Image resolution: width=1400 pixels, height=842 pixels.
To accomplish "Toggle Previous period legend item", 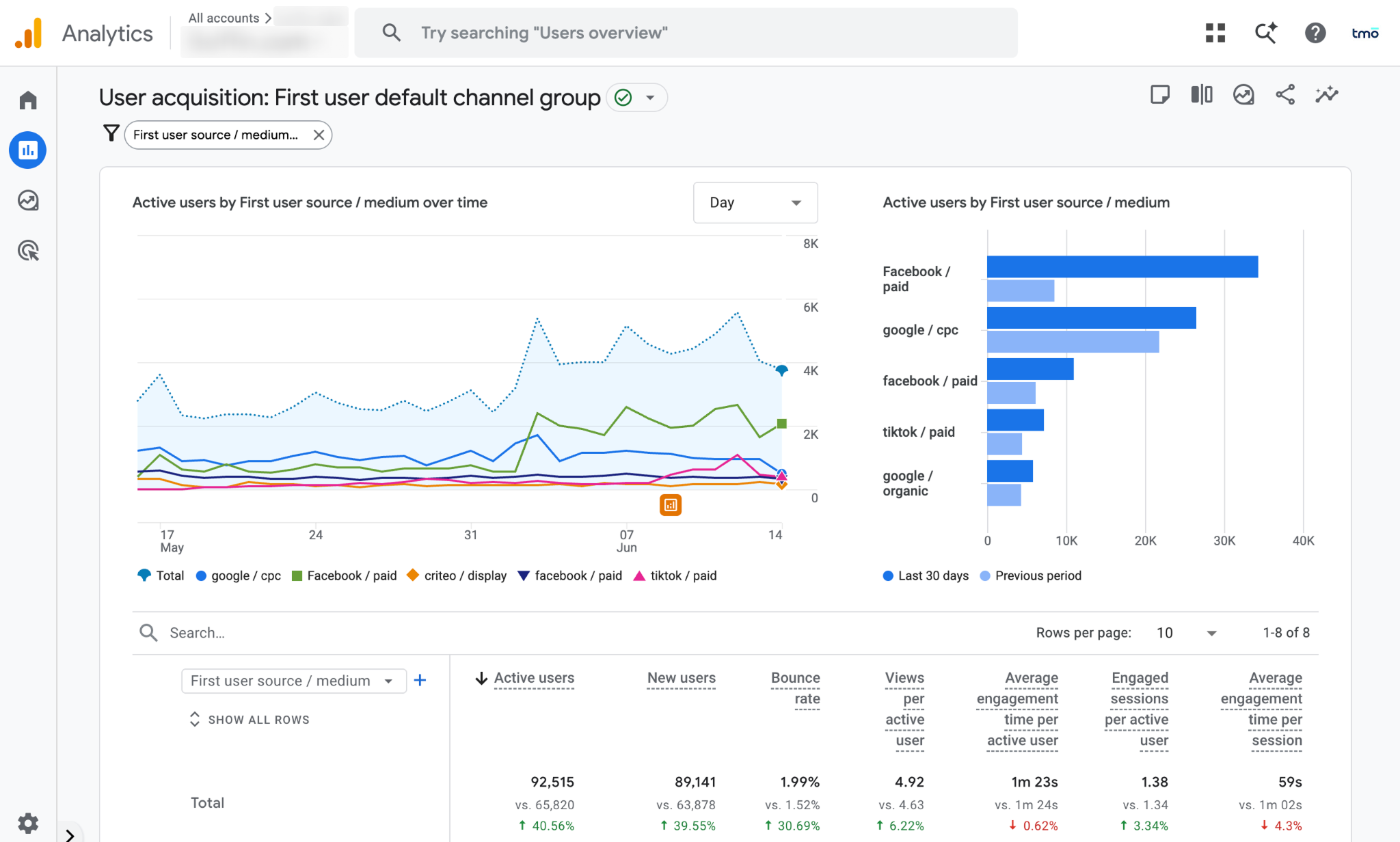I will tap(1031, 575).
